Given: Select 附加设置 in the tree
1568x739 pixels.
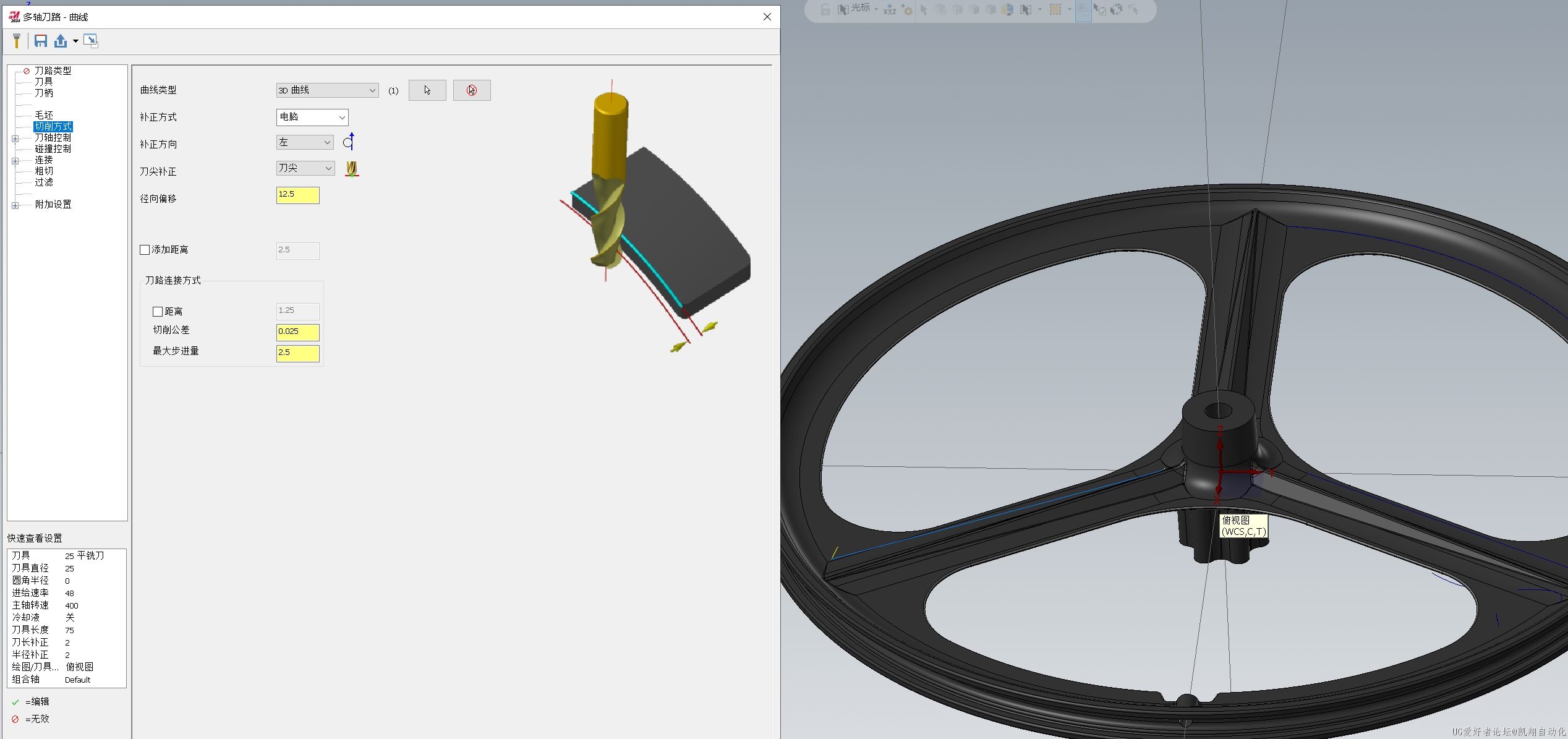Looking at the screenshot, I should (x=53, y=204).
